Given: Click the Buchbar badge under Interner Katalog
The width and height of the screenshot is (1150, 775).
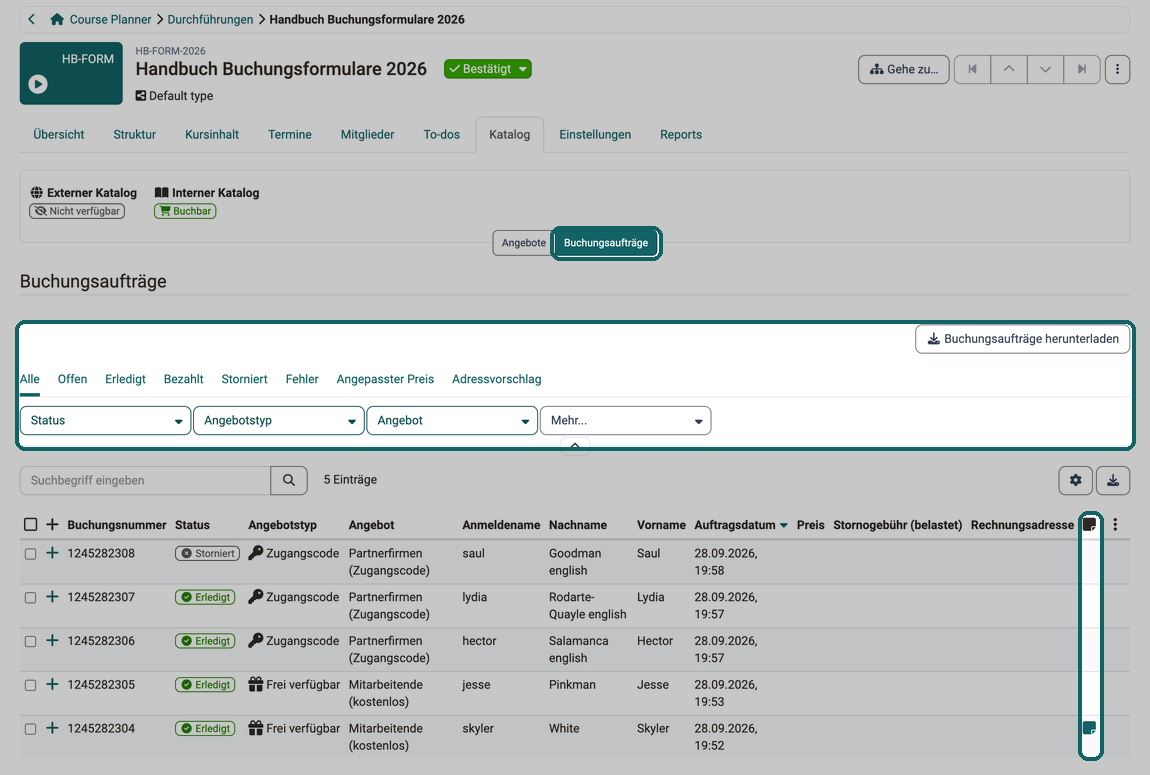Looking at the screenshot, I should click(x=185, y=211).
